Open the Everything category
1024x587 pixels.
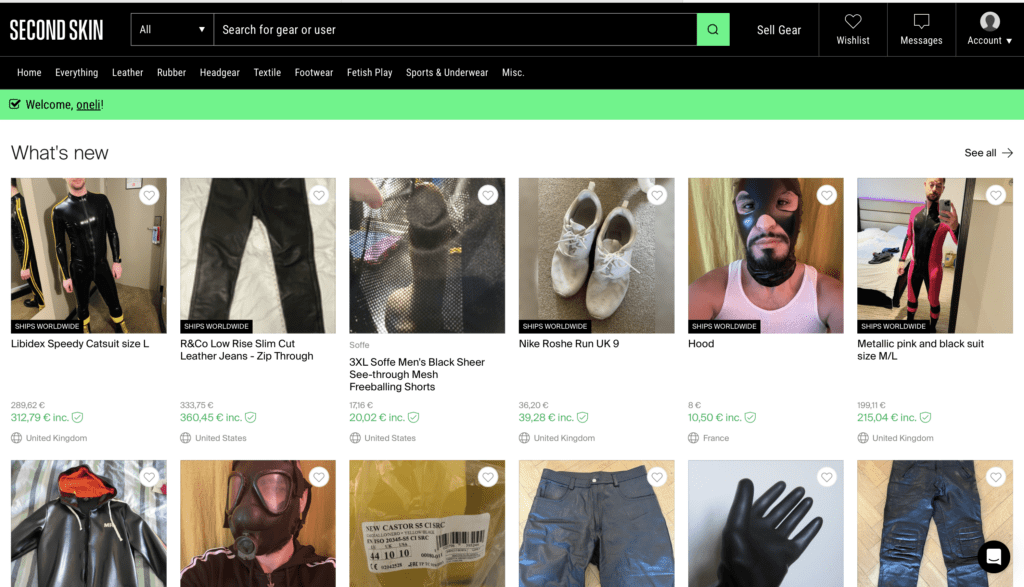(x=76, y=72)
